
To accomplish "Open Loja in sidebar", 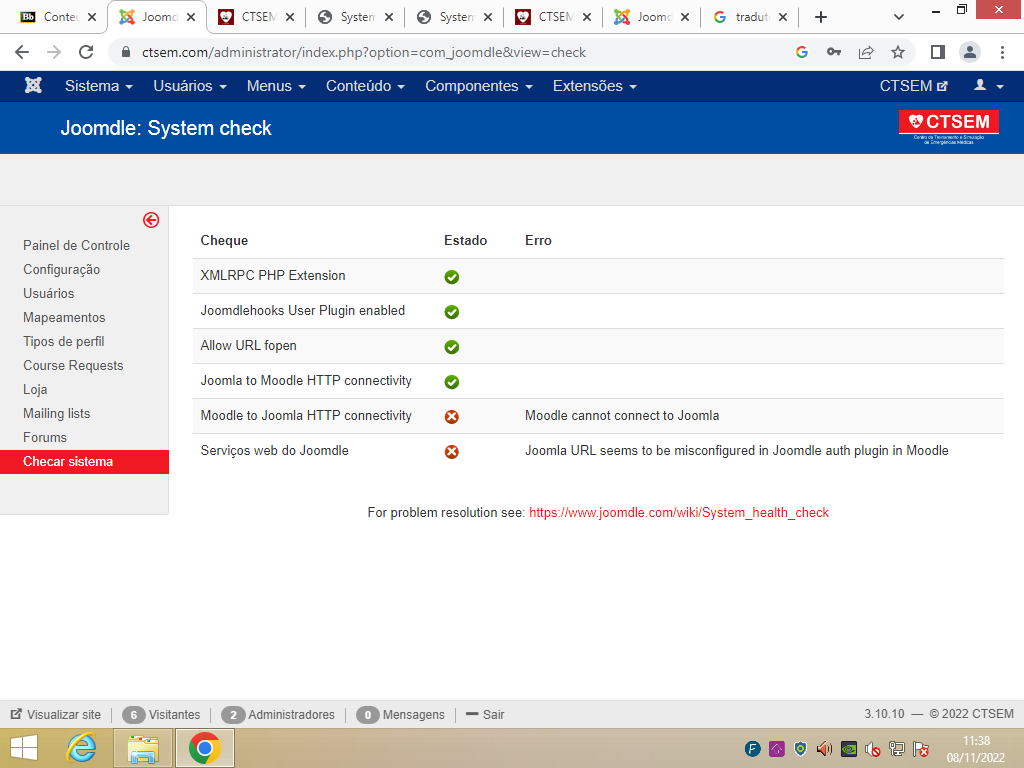I will coord(35,389).
